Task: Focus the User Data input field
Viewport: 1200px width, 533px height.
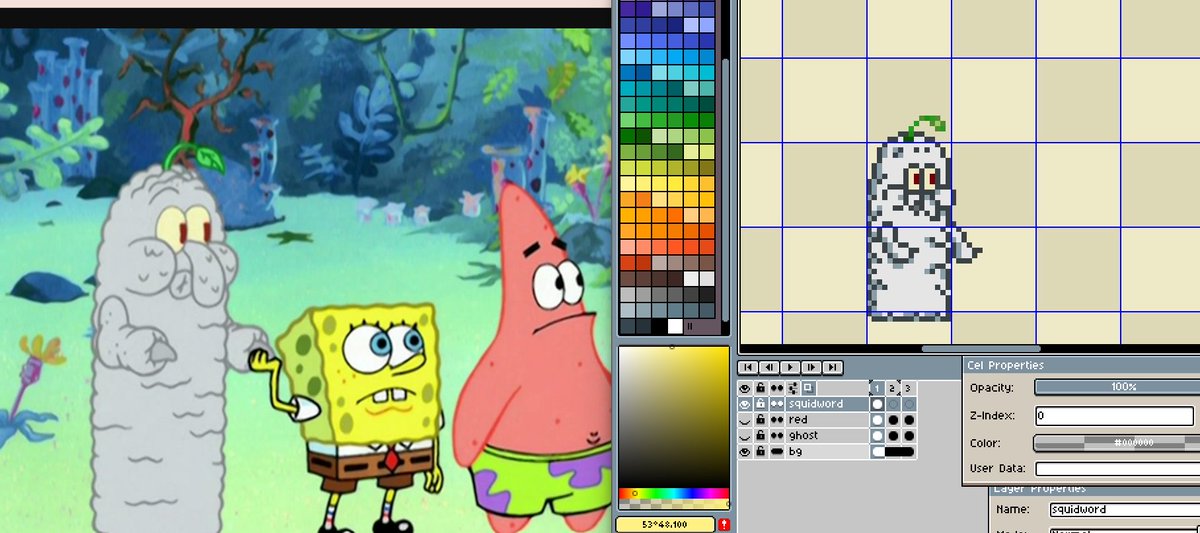Action: (x=1116, y=468)
